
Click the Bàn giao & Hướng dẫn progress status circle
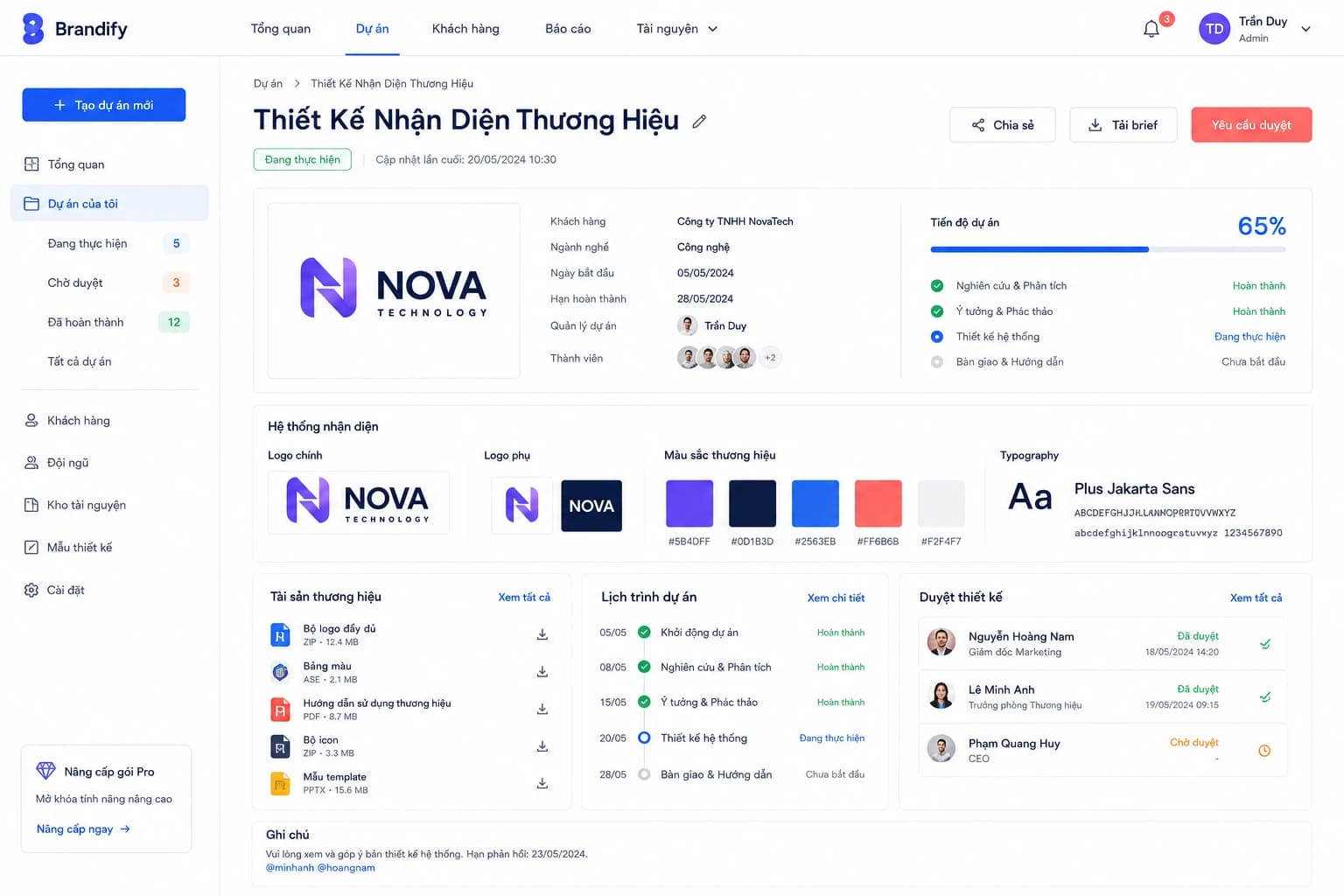pos(937,362)
